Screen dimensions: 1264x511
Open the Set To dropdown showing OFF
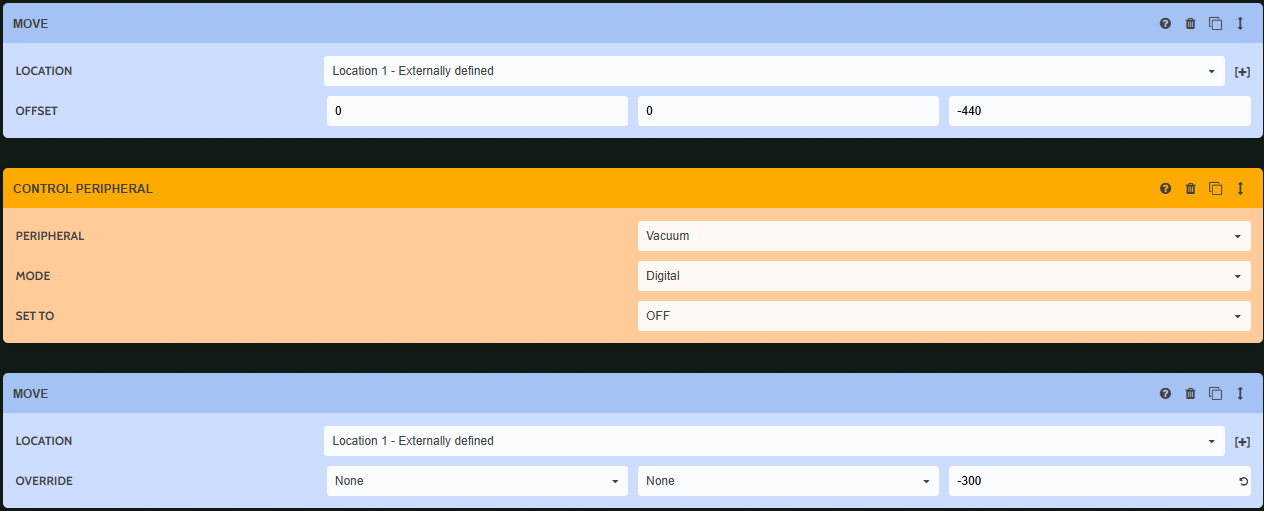[x=943, y=316]
